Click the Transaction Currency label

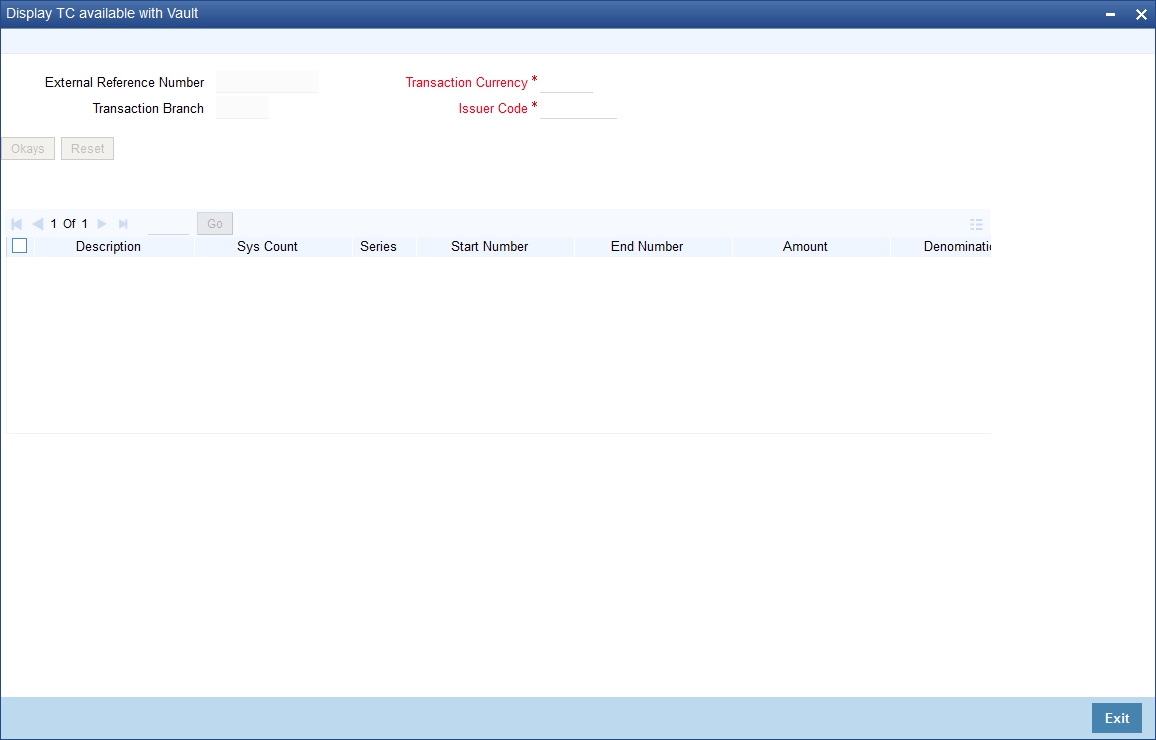coord(467,83)
